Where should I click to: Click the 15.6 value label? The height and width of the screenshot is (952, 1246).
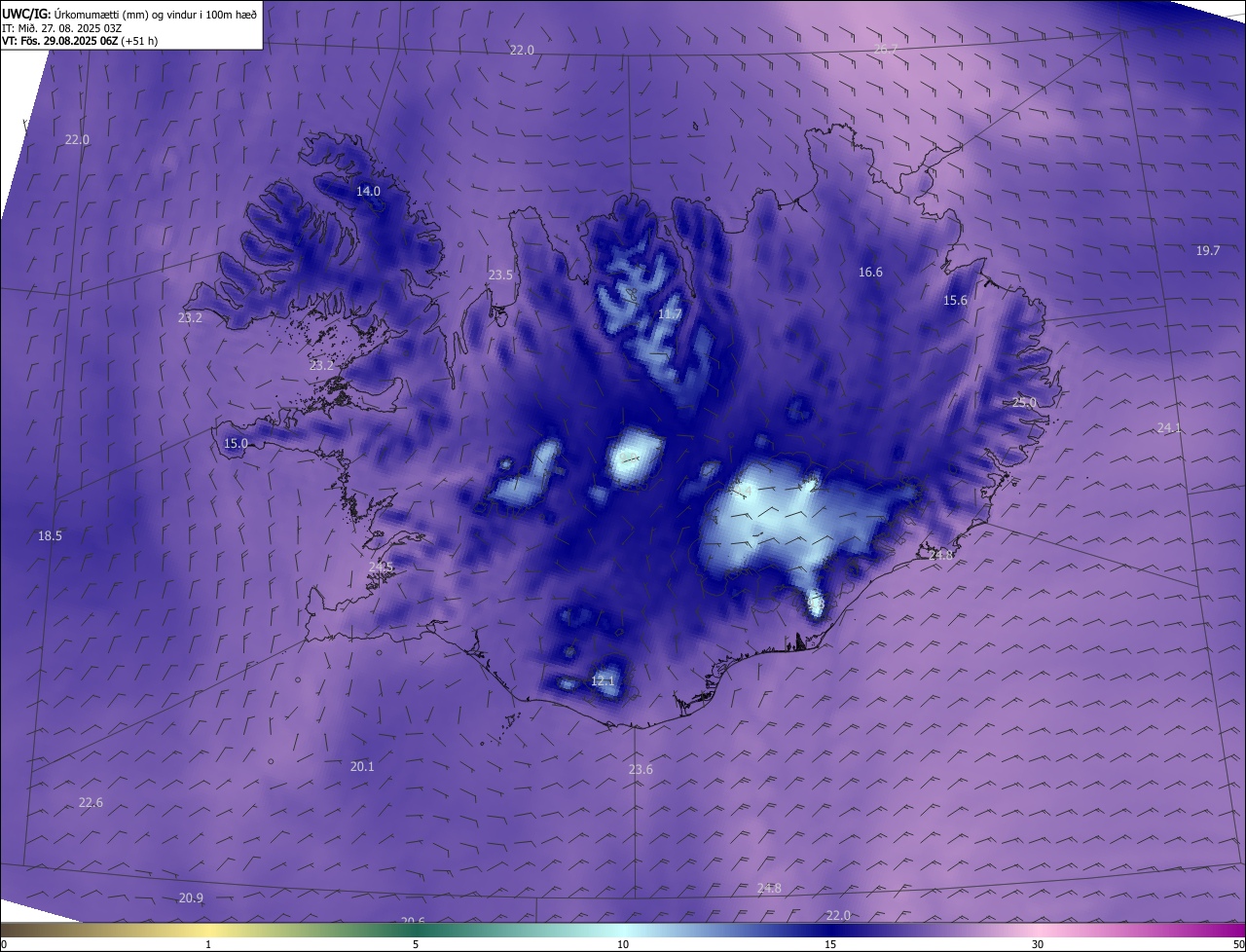[956, 301]
